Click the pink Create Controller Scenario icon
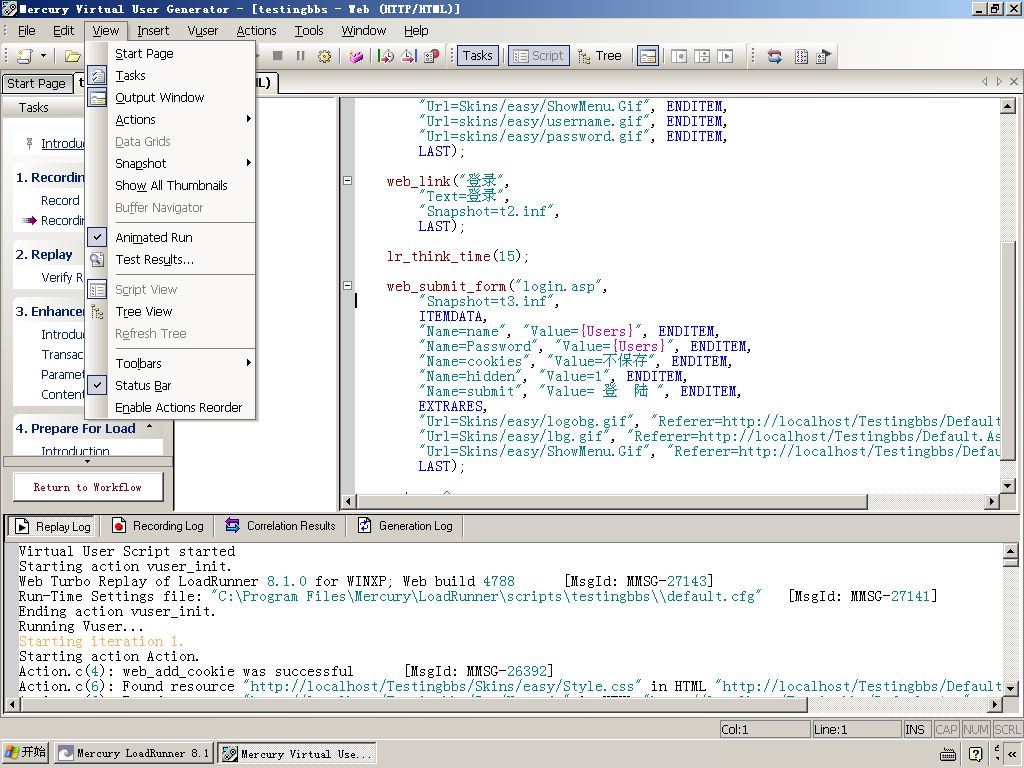This screenshot has width=1024, height=768. [x=356, y=56]
